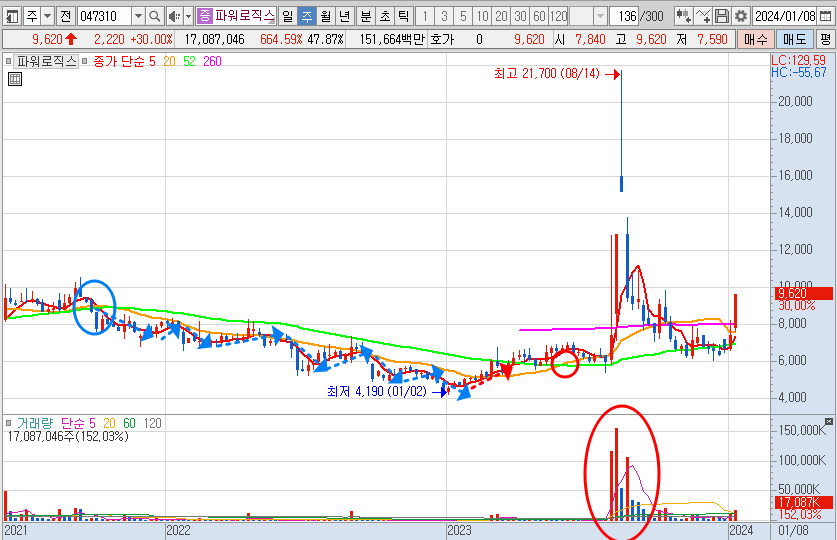The width and height of the screenshot is (837, 540).
Task: Click the red 5 moving average legend
Action: [152, 61]
